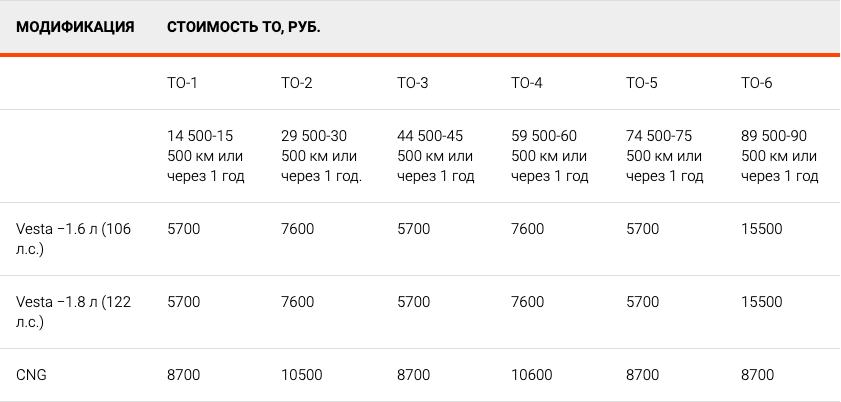
Task: Click the 59 500-60 500 км mileage cell
Action: (550, 156)
